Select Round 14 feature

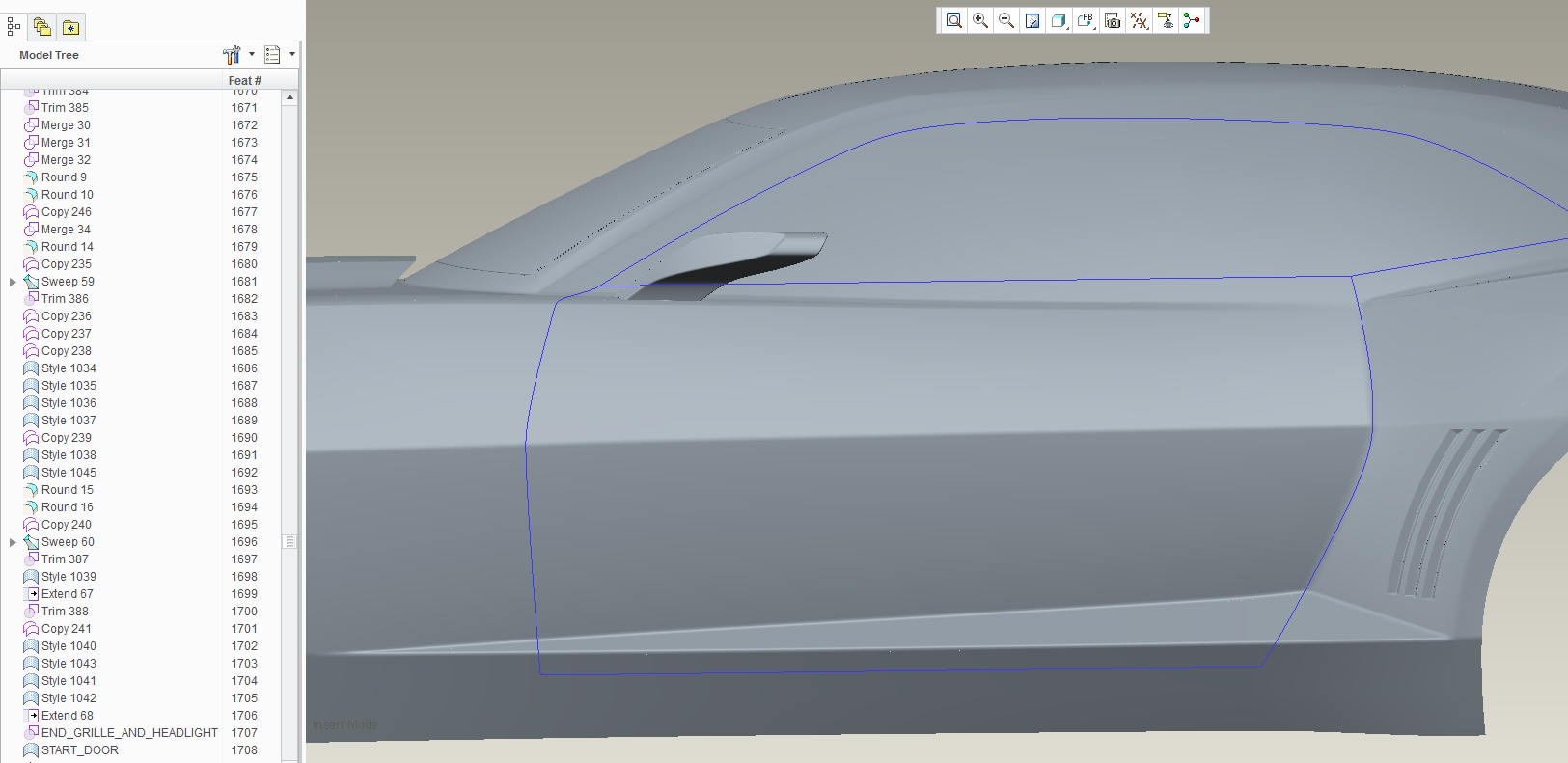coord(68,247)
